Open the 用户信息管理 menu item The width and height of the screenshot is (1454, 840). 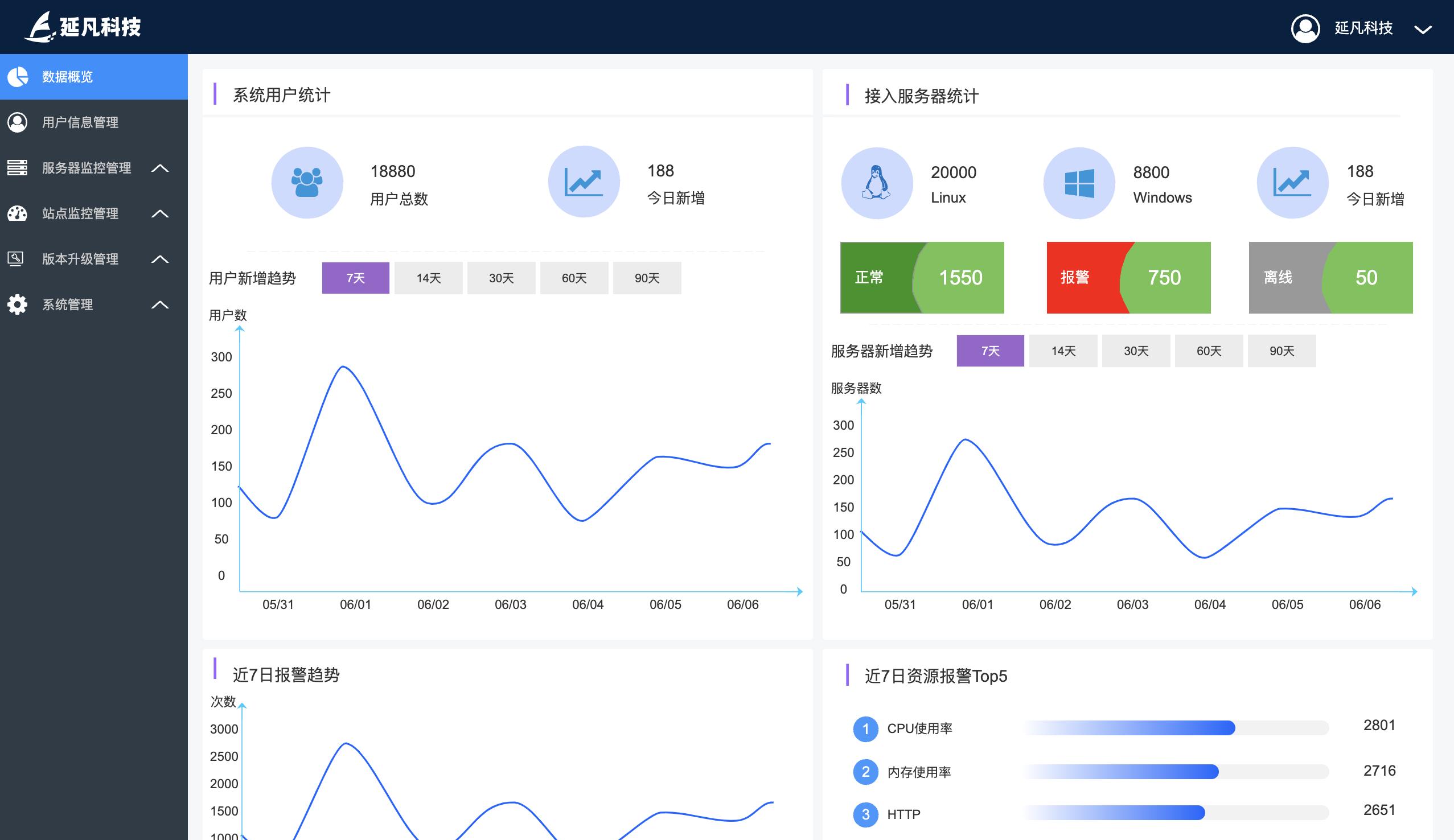coord(80,122)
